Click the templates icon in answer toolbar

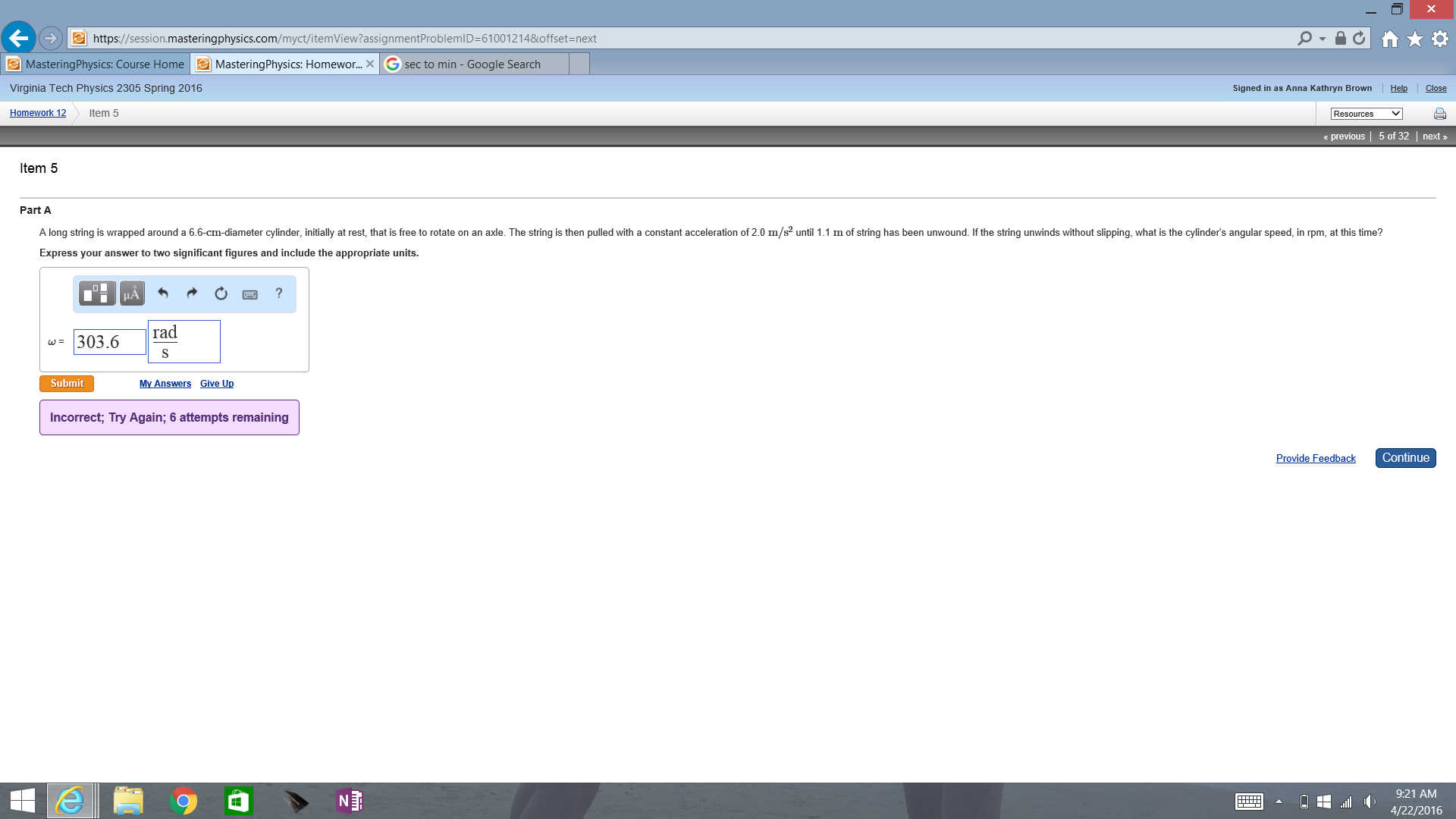(97, 293)
